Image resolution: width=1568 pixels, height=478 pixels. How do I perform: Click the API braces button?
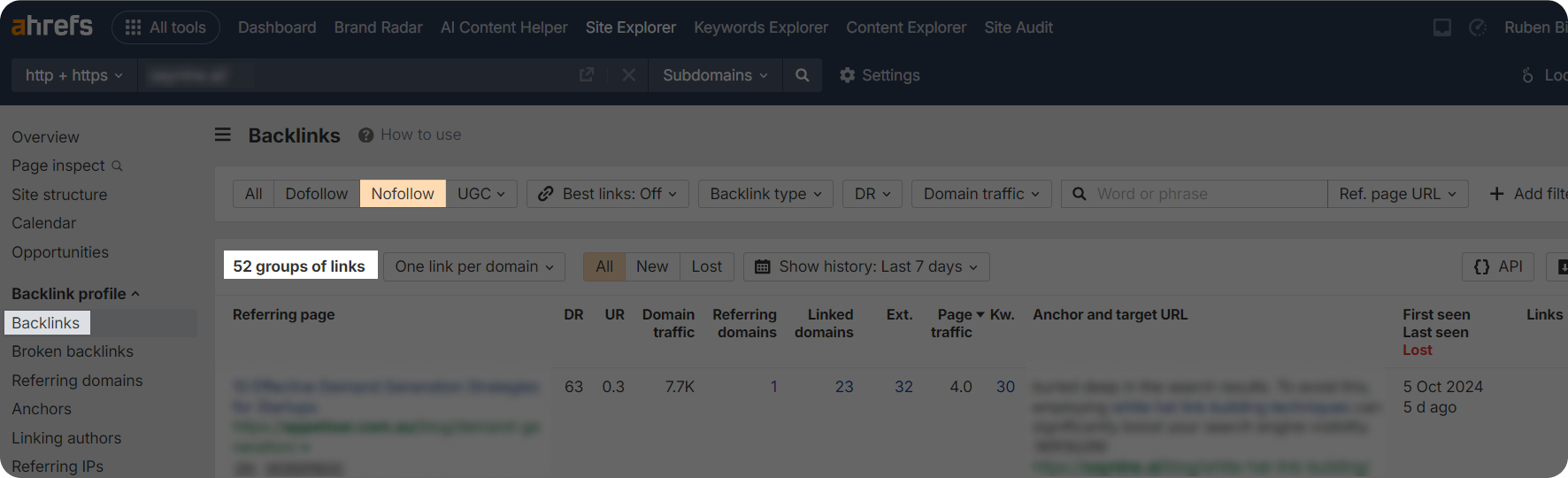pyautogui.click(x=1498, y=266)
